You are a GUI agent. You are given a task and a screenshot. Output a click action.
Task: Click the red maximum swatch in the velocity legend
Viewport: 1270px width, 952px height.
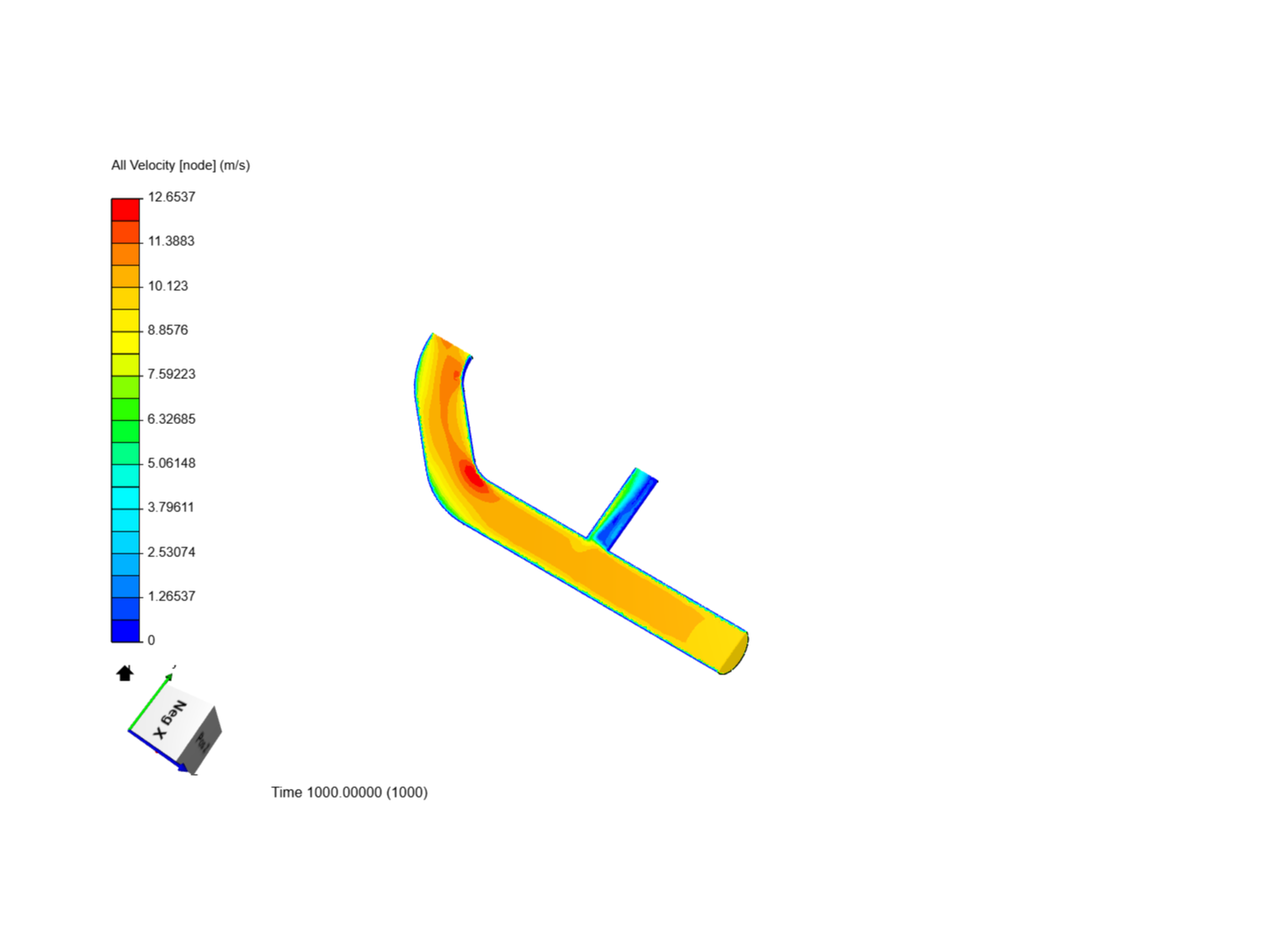coord(125,210)
